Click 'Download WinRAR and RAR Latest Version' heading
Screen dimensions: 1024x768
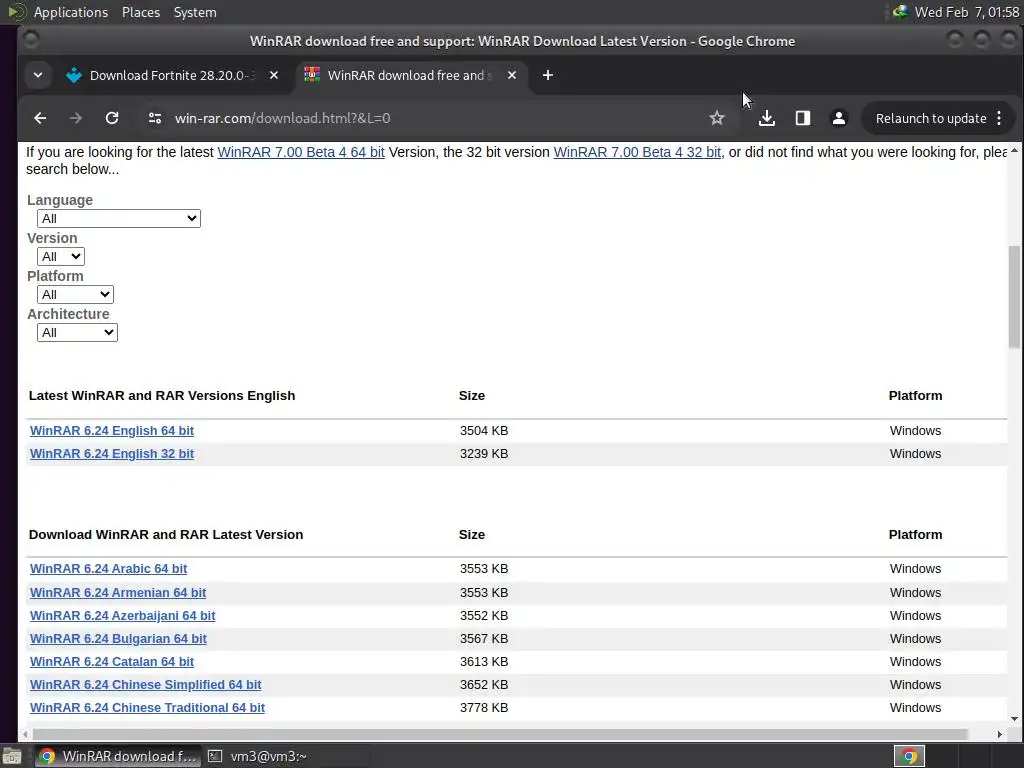click(166, 534)
